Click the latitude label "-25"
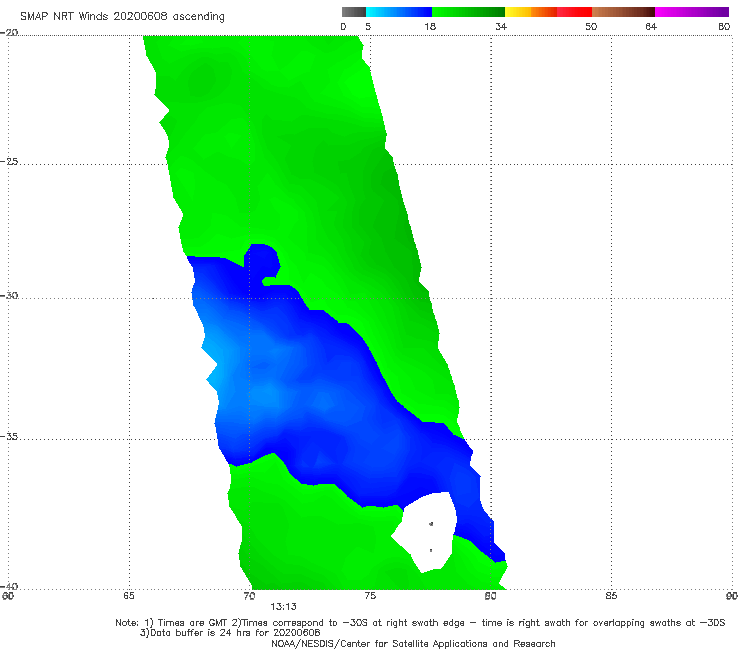Image resolution: width=740 pixels, height=650 pixels. pyautogui.click(x=9, y=161)
